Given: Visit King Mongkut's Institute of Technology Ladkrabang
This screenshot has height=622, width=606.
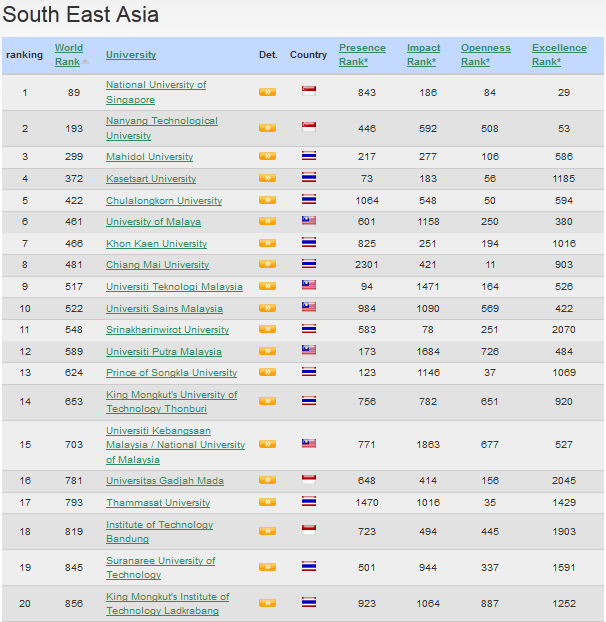Looking at the screenshot, I should click(x=167, y=604).
